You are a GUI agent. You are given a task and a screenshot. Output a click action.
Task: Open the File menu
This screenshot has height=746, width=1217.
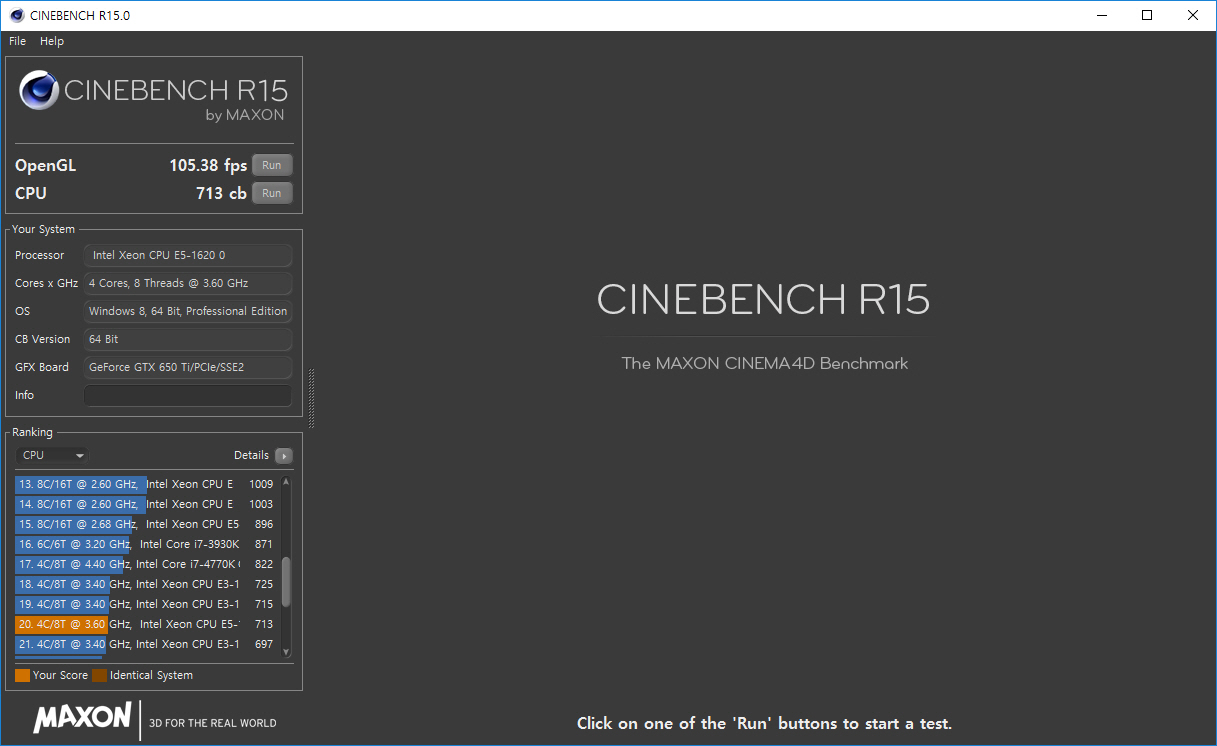(17, 41)
